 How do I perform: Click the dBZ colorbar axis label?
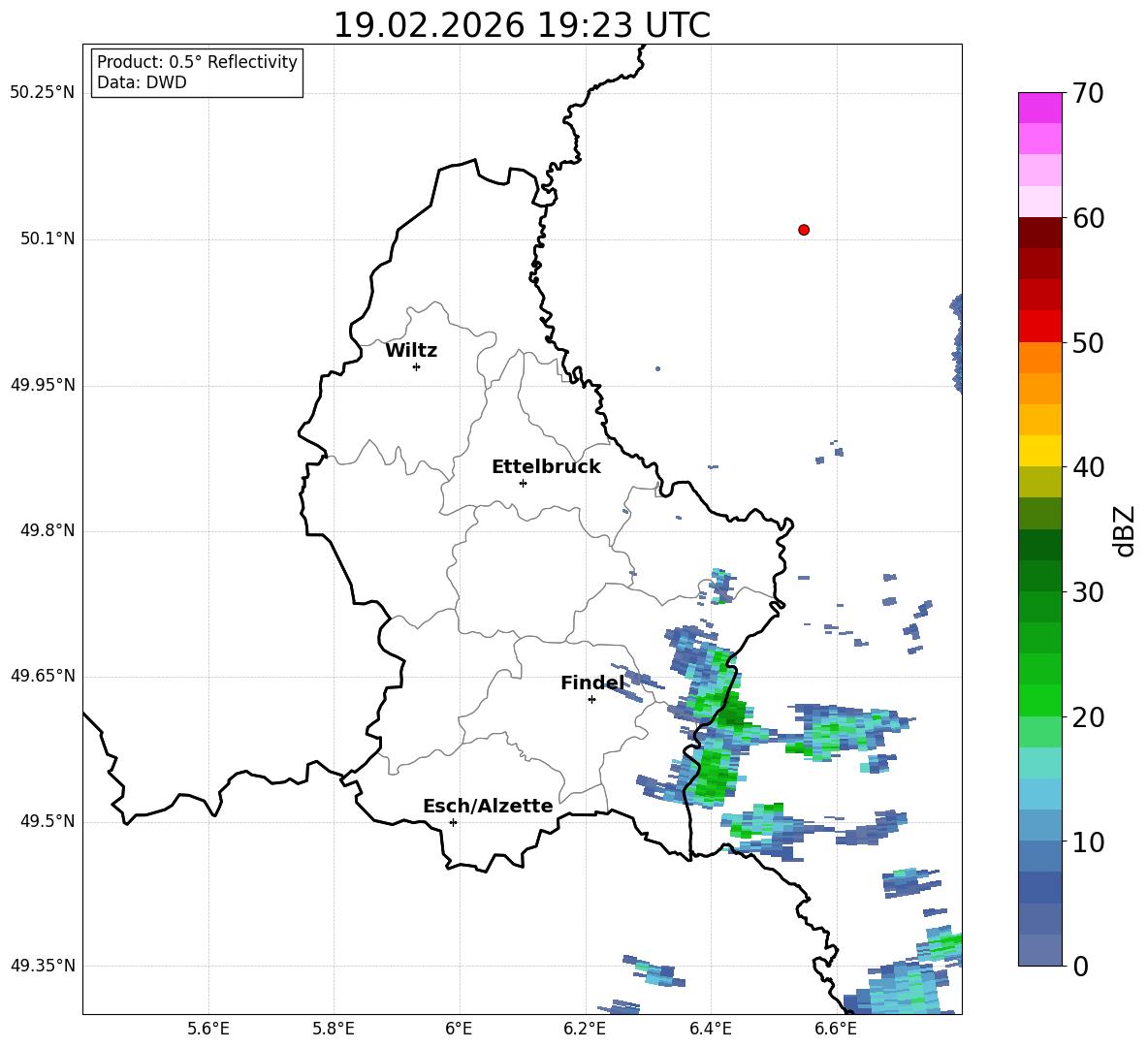click(x=1124, y=530)
